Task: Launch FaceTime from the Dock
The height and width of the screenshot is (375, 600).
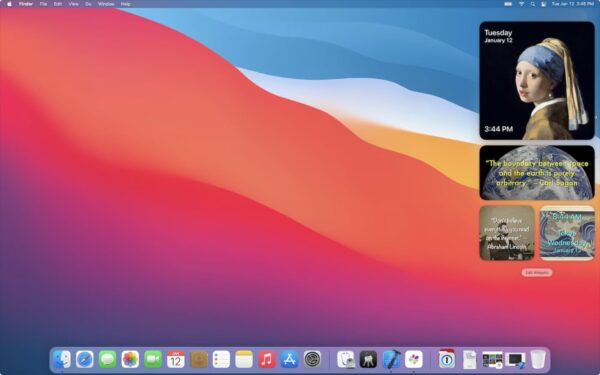Action: [x=153, y=360]
